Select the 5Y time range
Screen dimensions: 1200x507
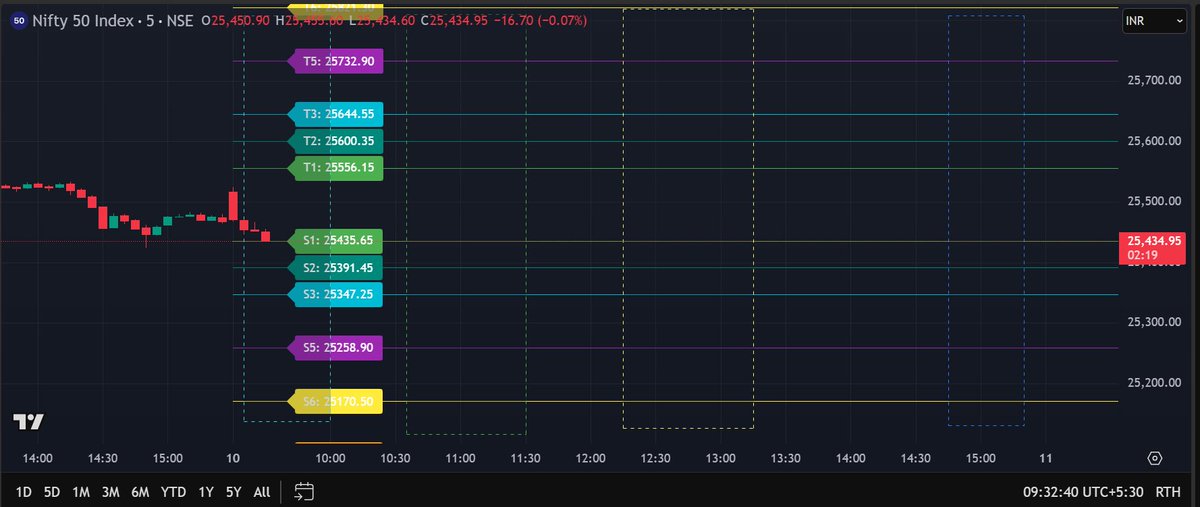click(x=233, y=492)
